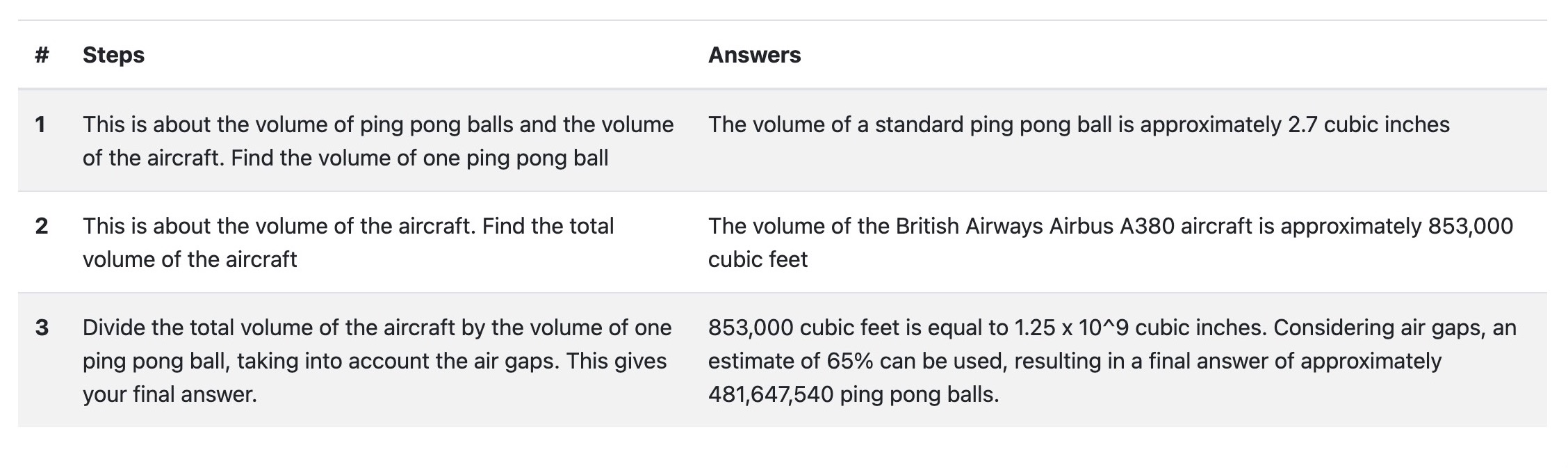The height and width of the screenshot is (468, 1568).
Task: Click the words 'cubic feet' in row 2
Action: pyautogui.click(x=758, y=259)
